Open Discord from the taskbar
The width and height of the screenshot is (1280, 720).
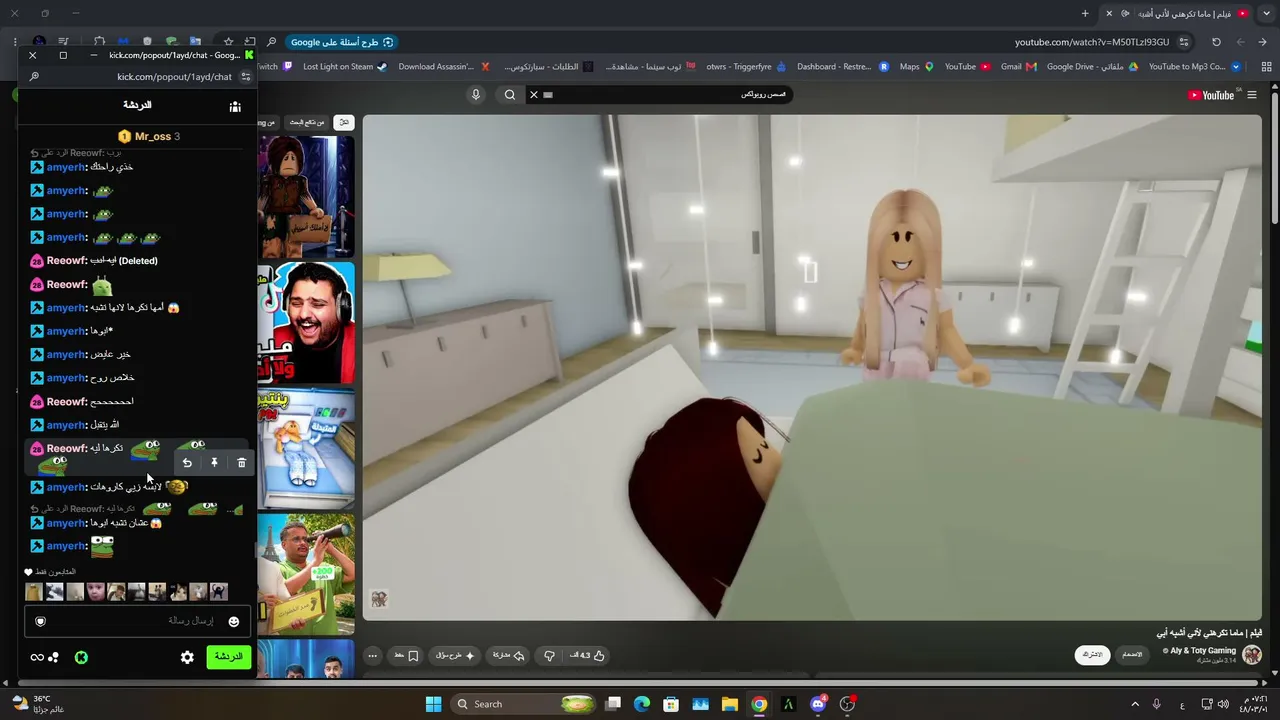pyautogui.click(x=818, y=704)
